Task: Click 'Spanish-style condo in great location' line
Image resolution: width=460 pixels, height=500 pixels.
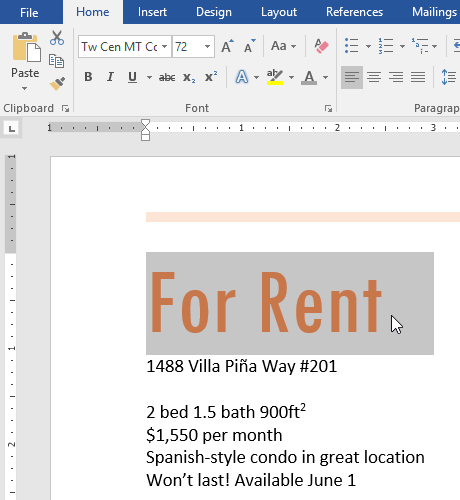Action: click(x=285, y=458)
